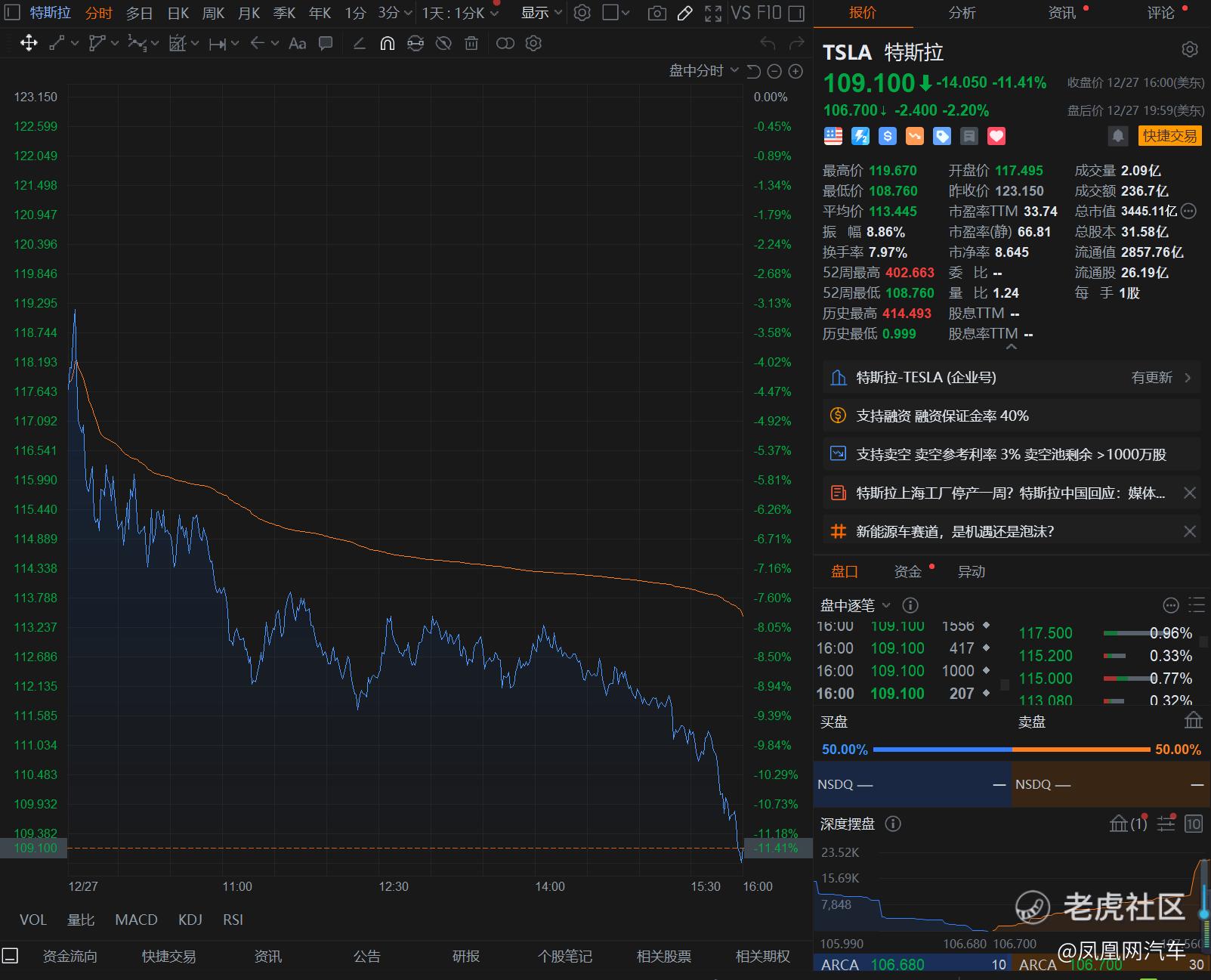Image resolution: width=1211 pixels, height=980 pixels.
Task: Adjust the depth chart vertical slider
Action: click(x=1204, y=913)
